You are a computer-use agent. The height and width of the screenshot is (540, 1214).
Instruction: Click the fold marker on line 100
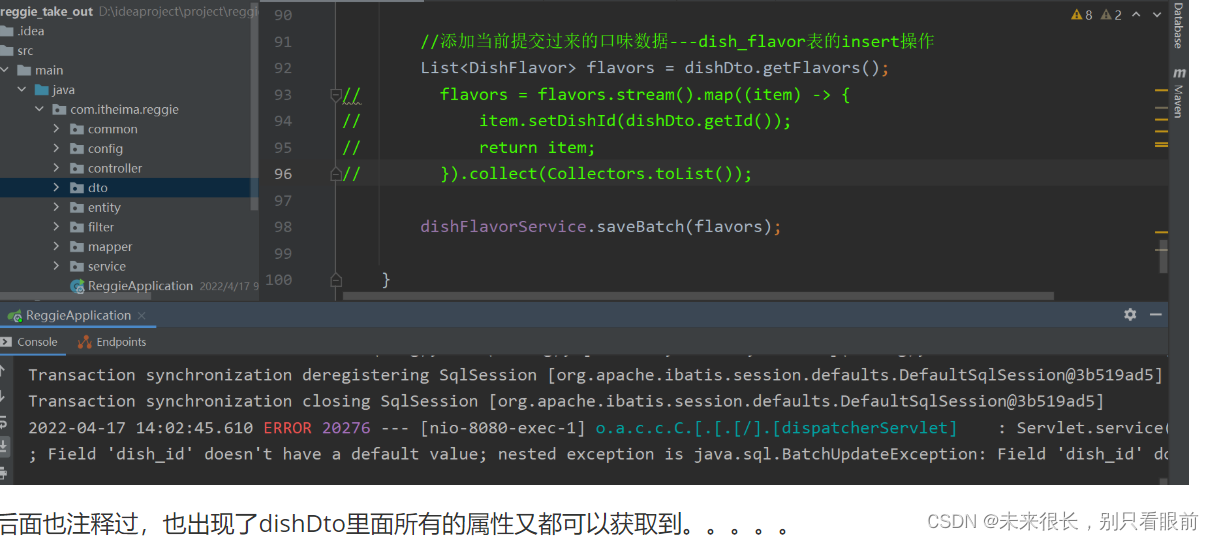coord(336,280)
